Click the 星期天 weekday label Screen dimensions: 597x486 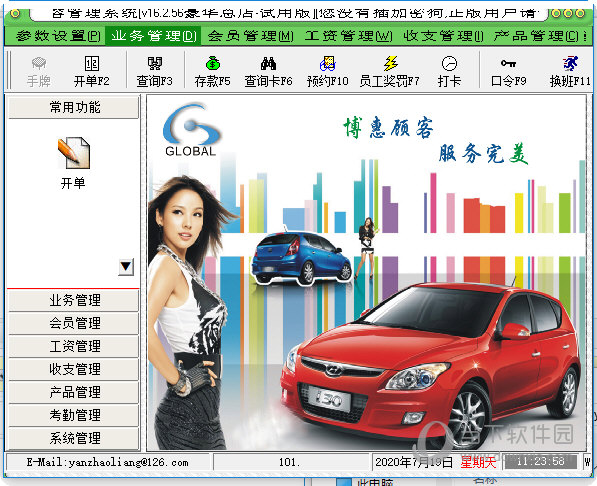pos(478,462)
